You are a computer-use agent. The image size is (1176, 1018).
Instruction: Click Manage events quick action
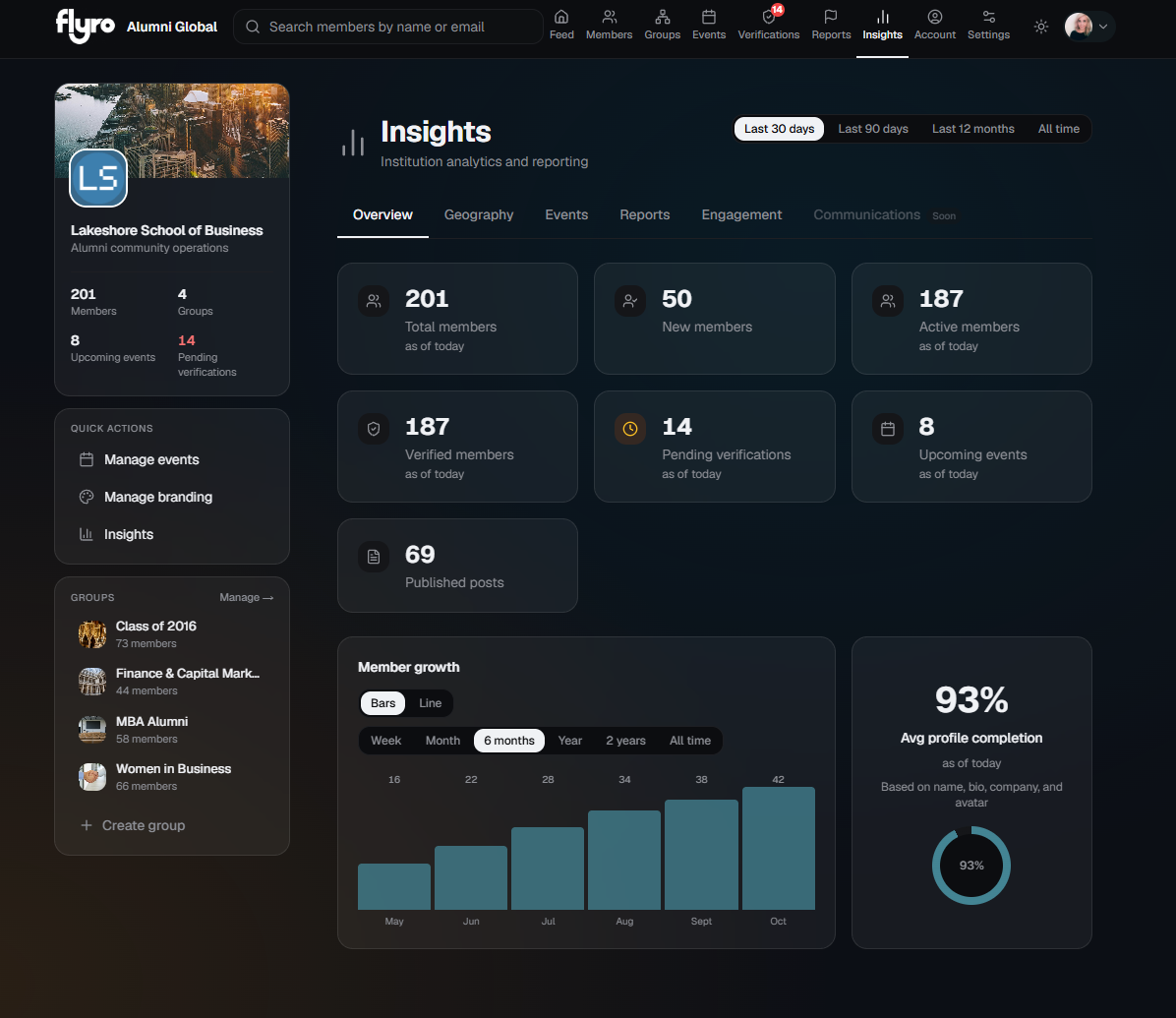(x=172, y=460)
